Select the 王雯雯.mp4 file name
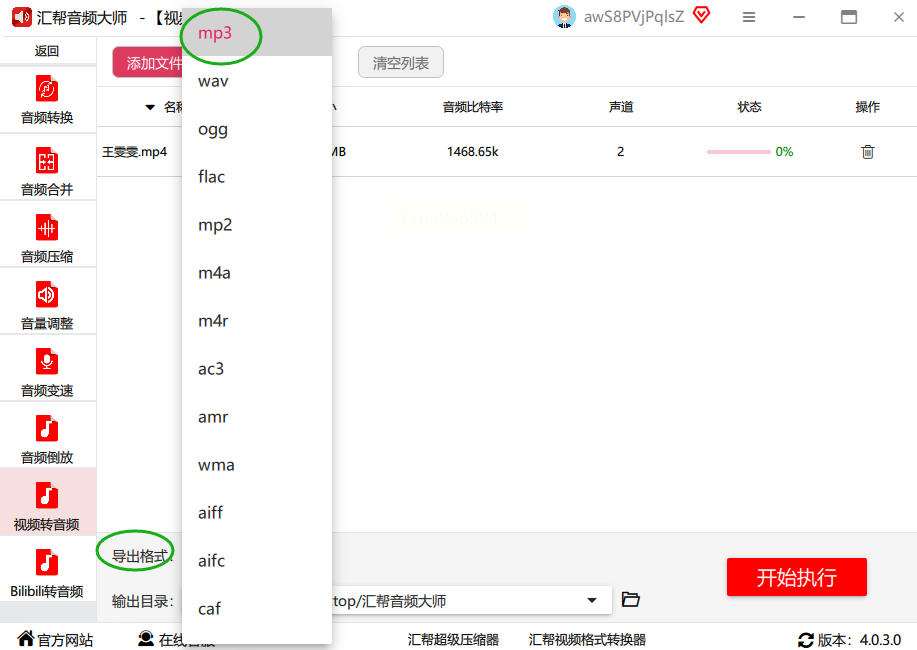 (135, 152)
